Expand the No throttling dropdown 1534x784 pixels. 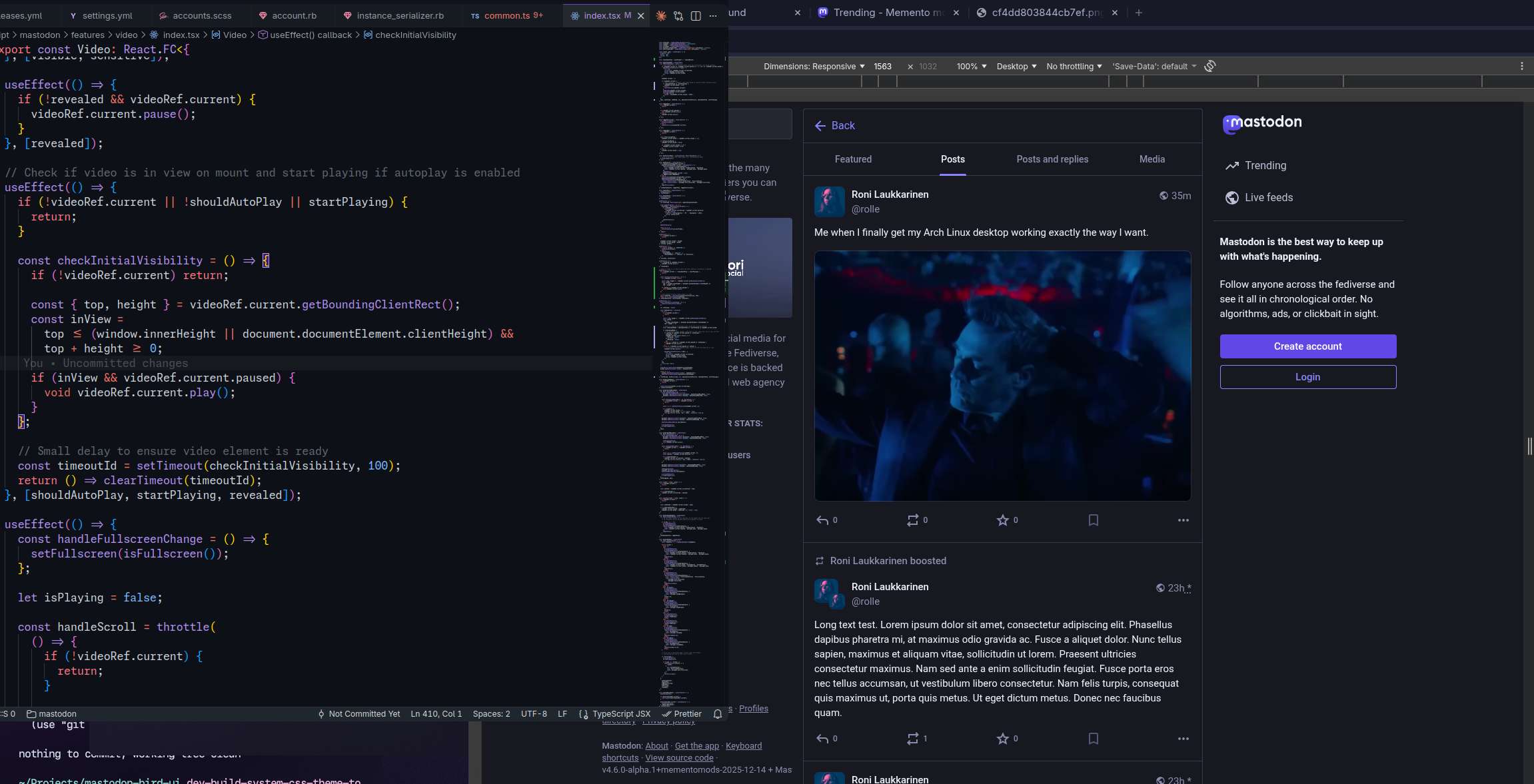(1074, 67)
